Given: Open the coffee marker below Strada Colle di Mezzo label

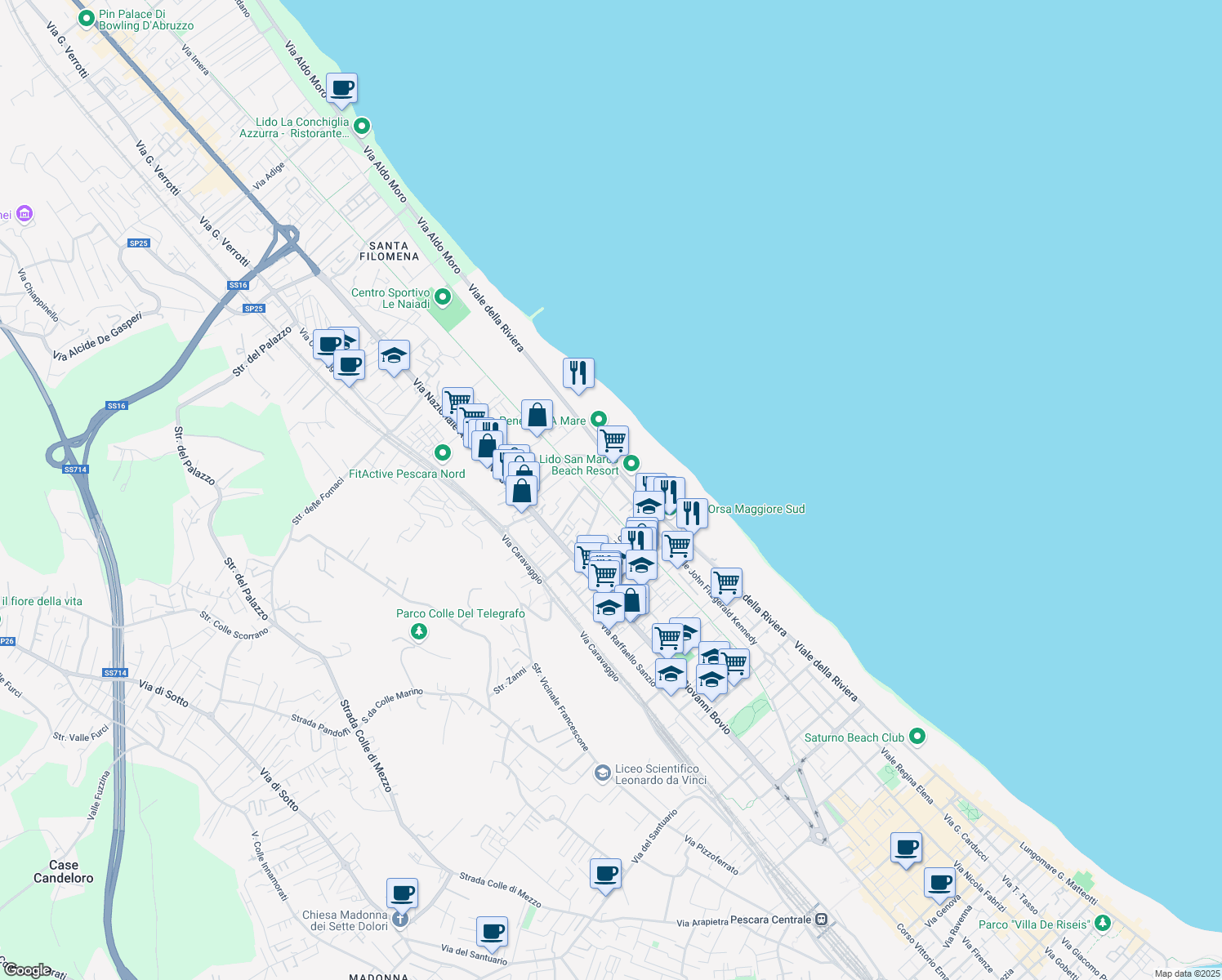Looking at the screenshot, I should [492, 932].
